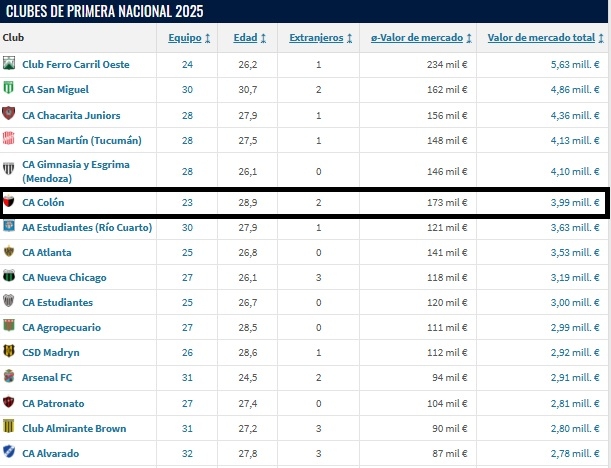This screenshot has width=611, height=468.
Task: Click the CA Atlanta crest icon
Action: click(x=9, y=252)
